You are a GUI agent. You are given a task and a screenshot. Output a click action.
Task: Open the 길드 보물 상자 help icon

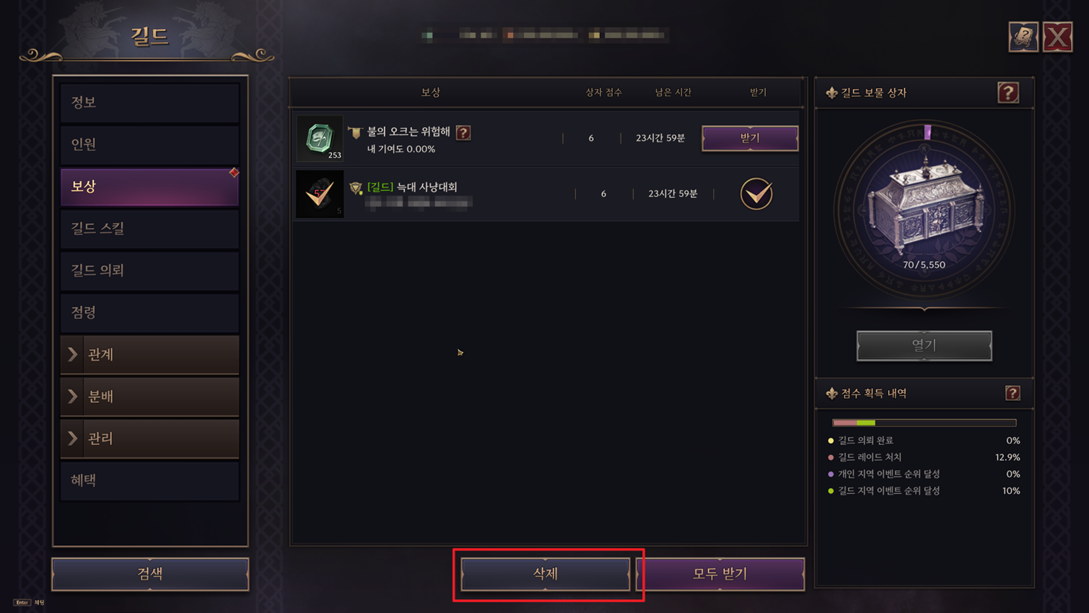pyautogui.click(x=1008, y=92)
